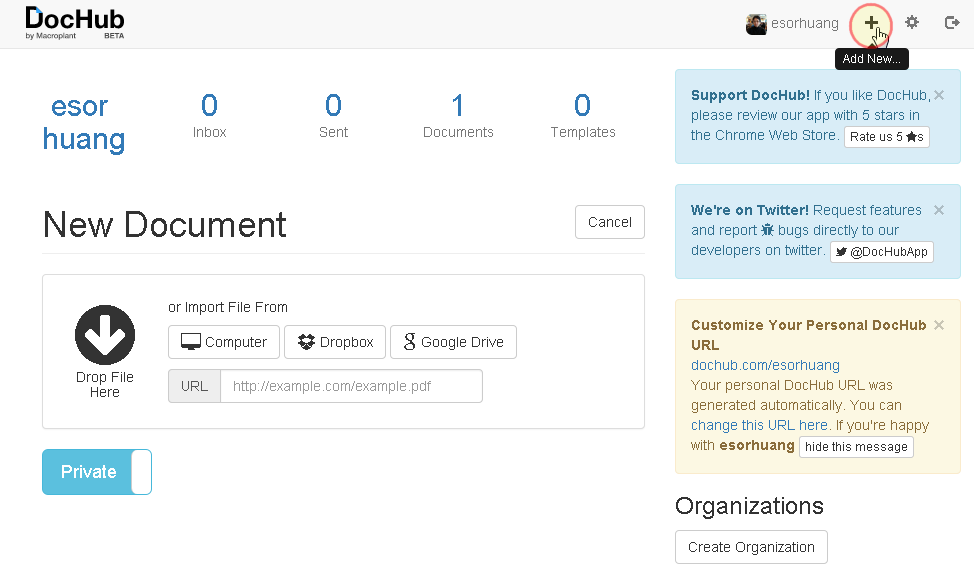Viewport: 974px width, 567px height.
Task: Click the Drop File Here download icon
Action: tap(105, 335)
